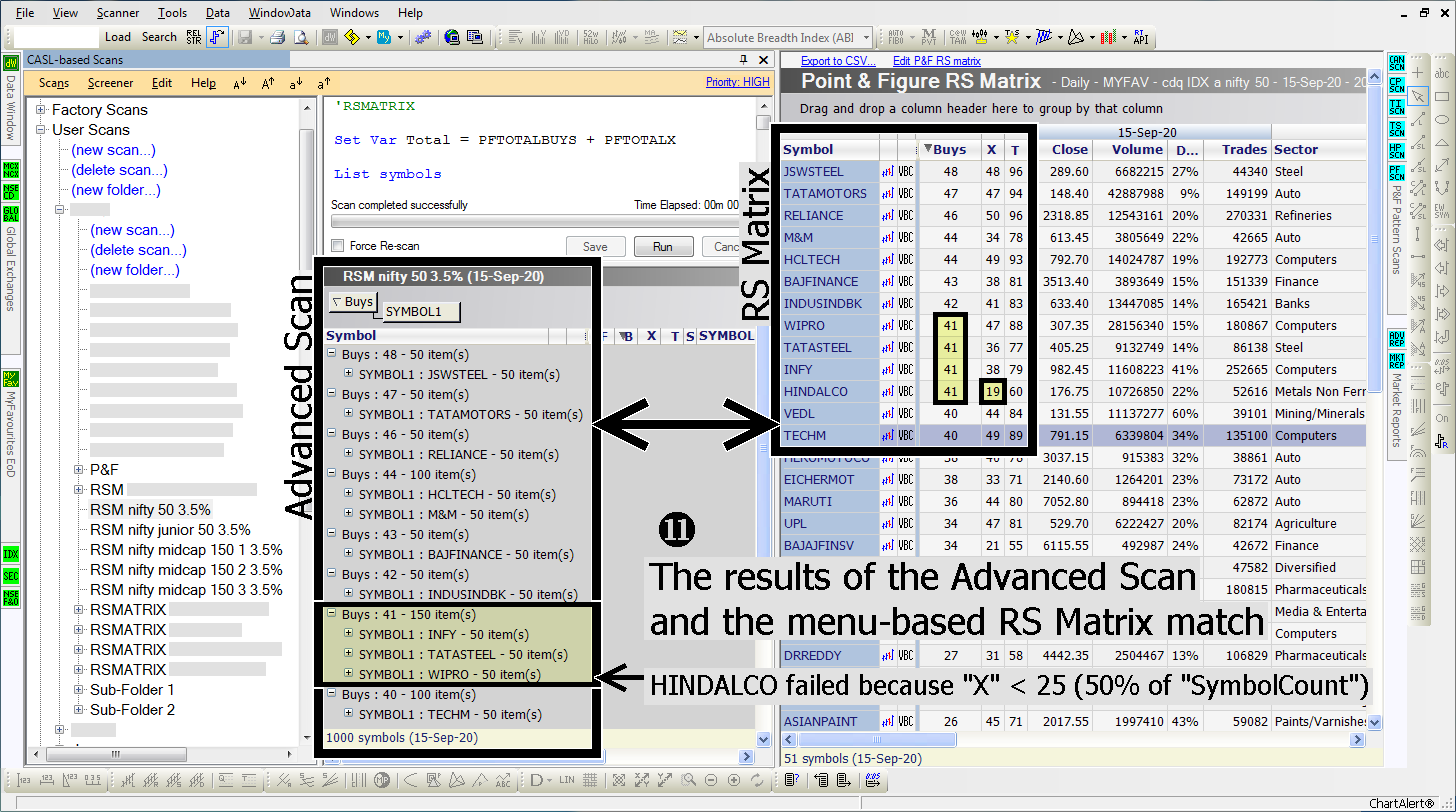
Task: Collapse the User Scans tree node
Action: pos(42,130)
